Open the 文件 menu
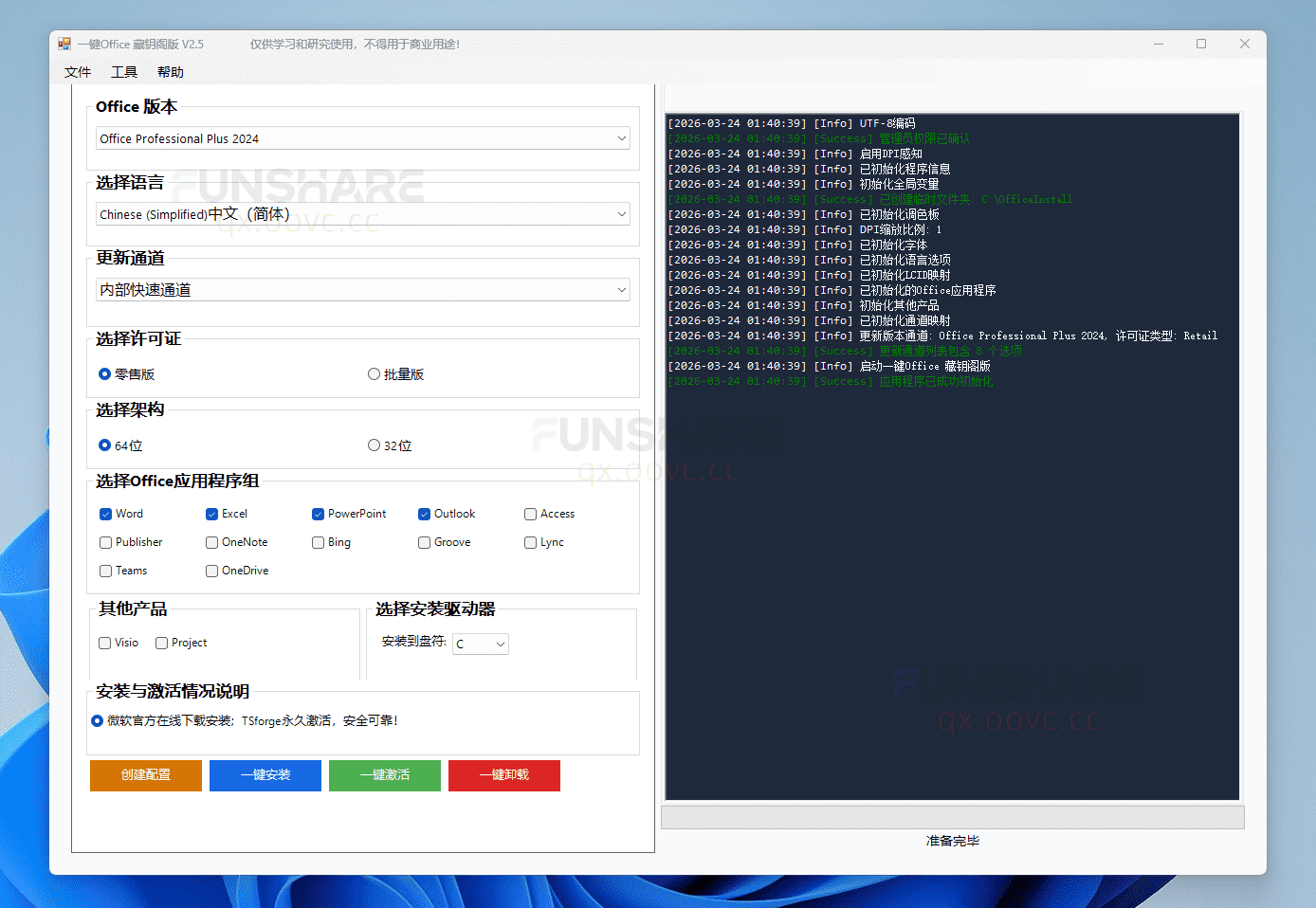 78,71
